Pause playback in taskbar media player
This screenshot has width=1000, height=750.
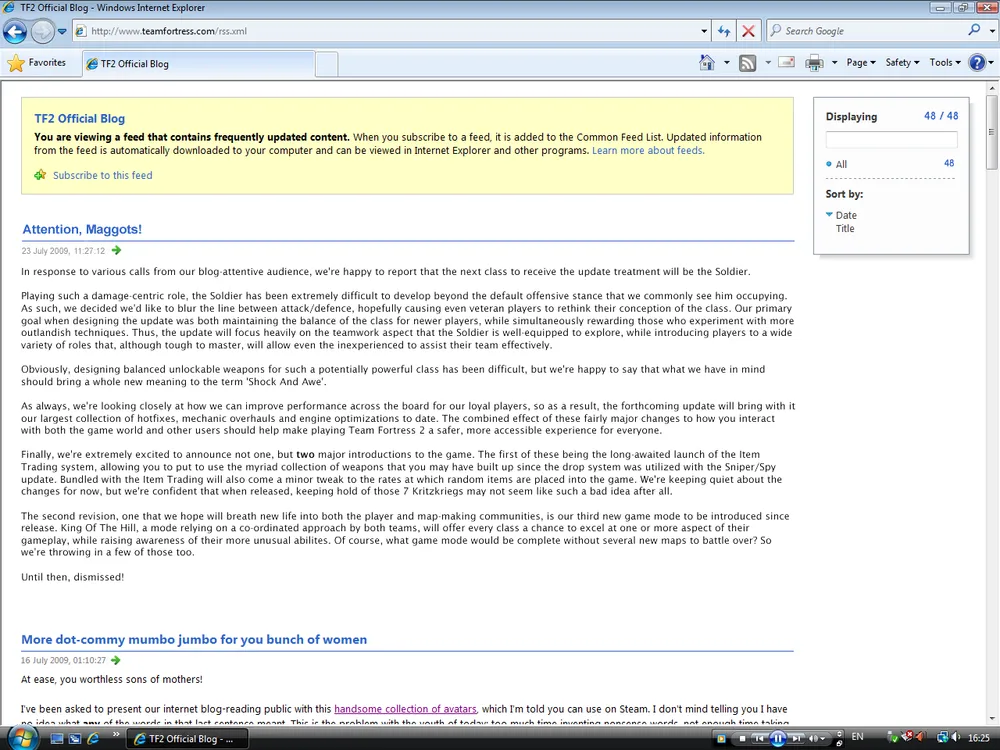777,739
